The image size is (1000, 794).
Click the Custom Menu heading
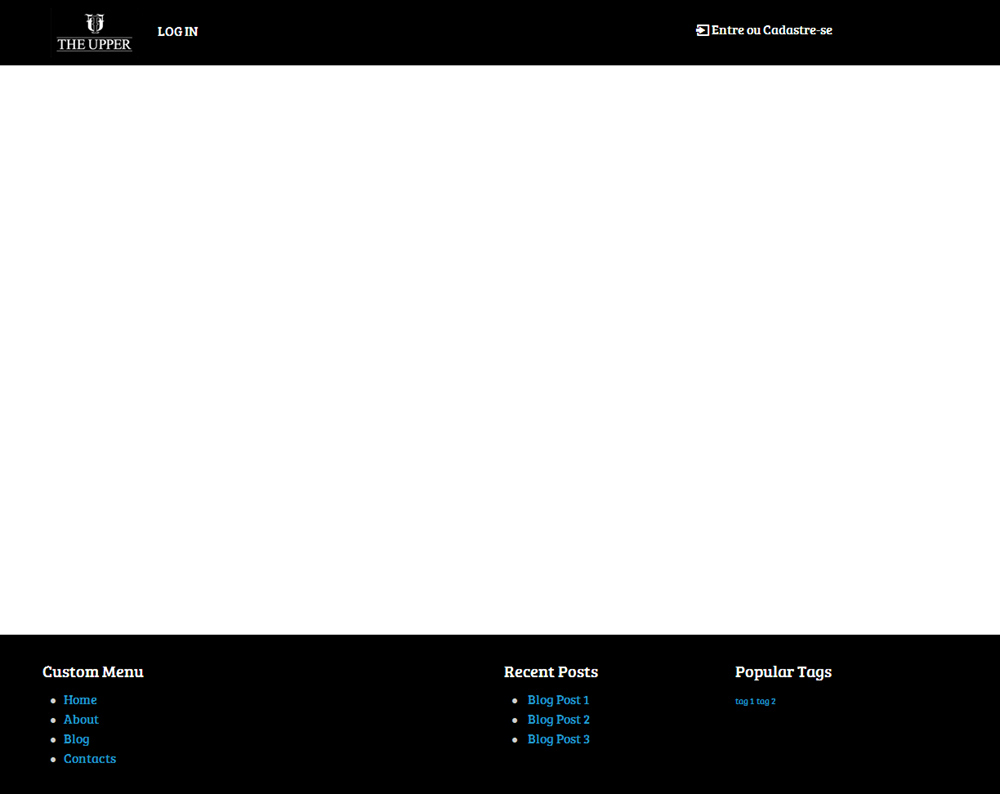coord(93,672)
